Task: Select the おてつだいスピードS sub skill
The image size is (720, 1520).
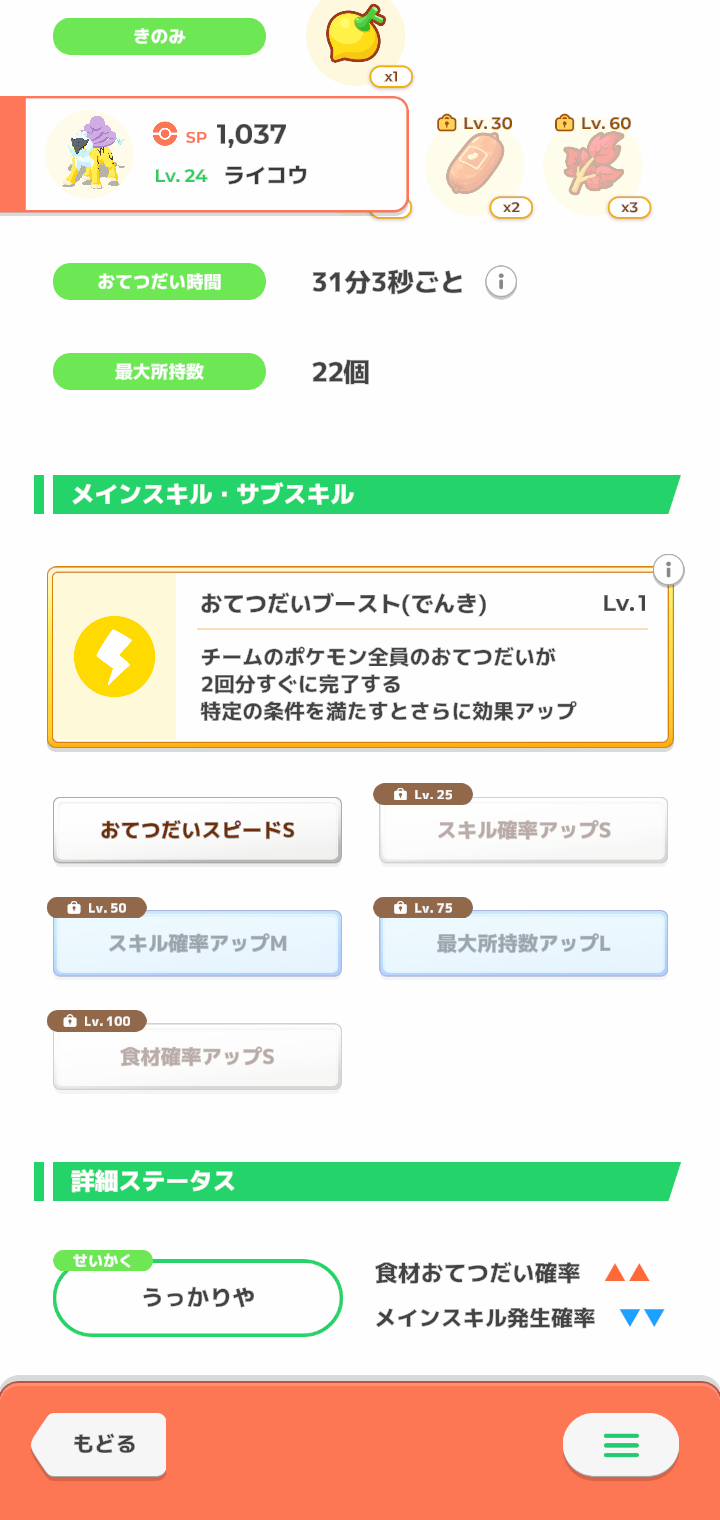Action: pyautogui.click(x=197, y=830)
